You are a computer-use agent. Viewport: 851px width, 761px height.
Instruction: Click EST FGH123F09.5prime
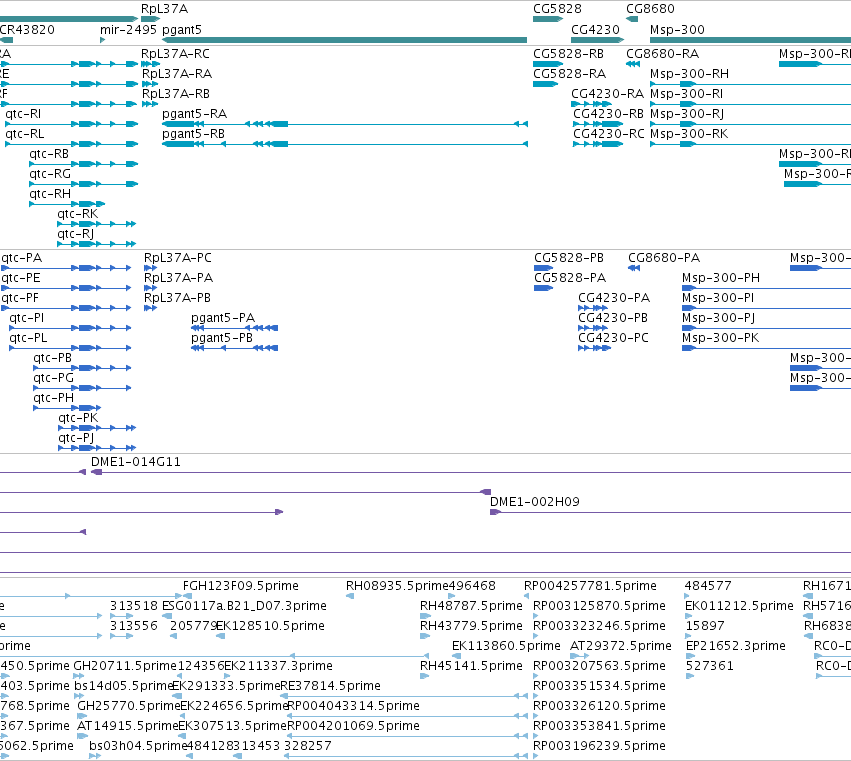pos(241,586)
